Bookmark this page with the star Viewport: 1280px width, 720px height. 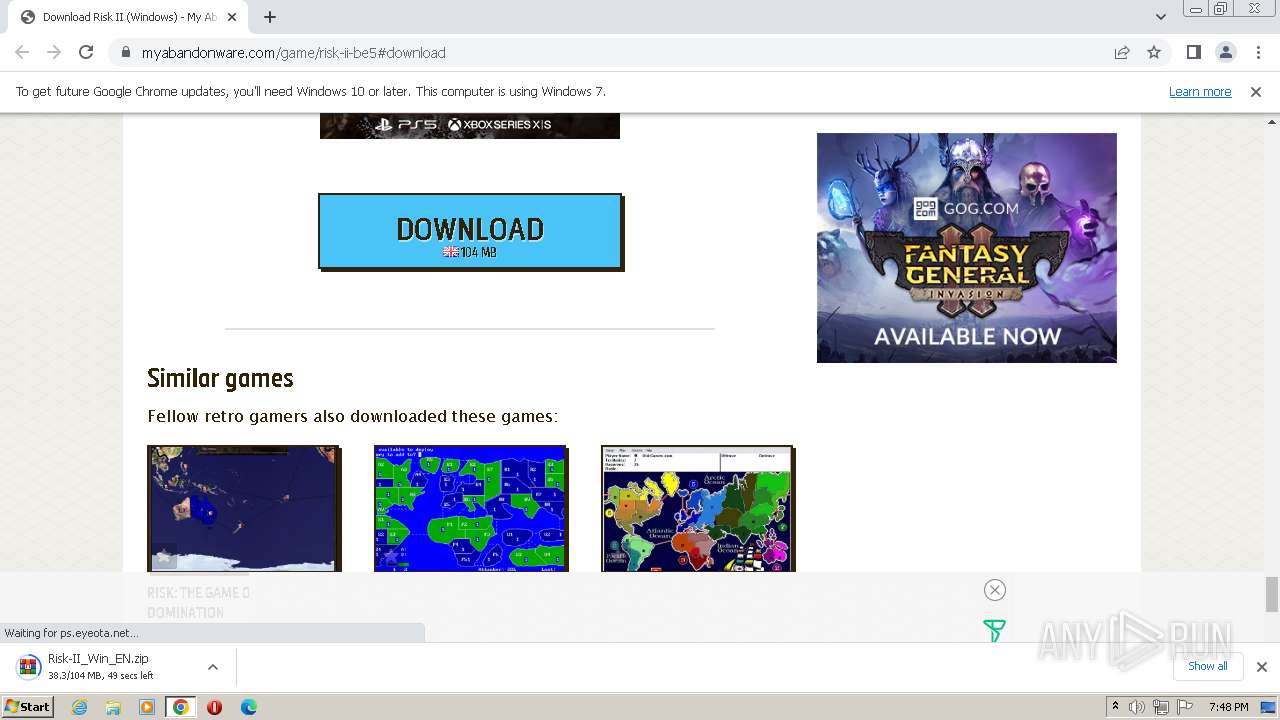pos(1154,53)
